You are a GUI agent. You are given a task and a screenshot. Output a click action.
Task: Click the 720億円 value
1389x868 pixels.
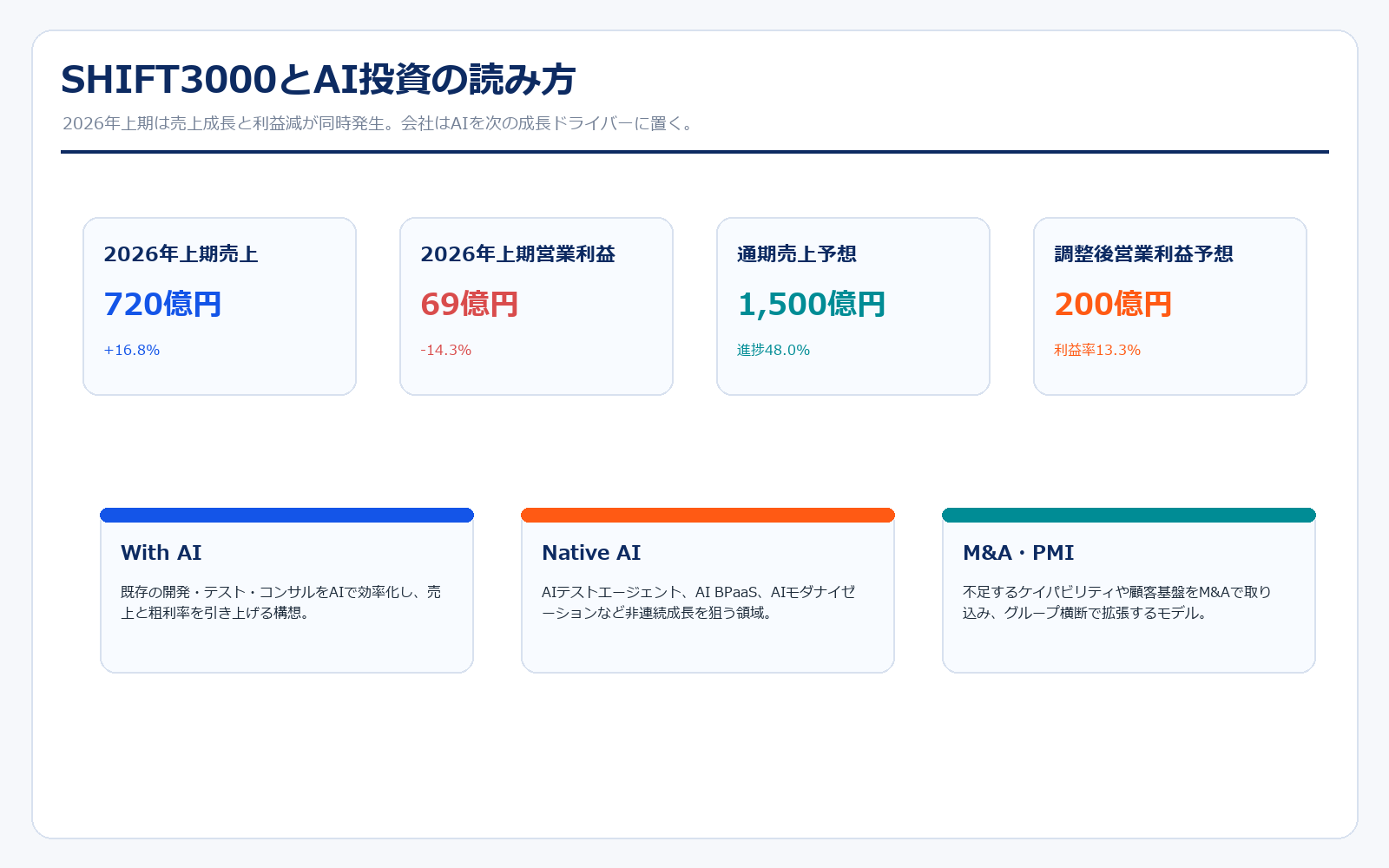(162, 304)
